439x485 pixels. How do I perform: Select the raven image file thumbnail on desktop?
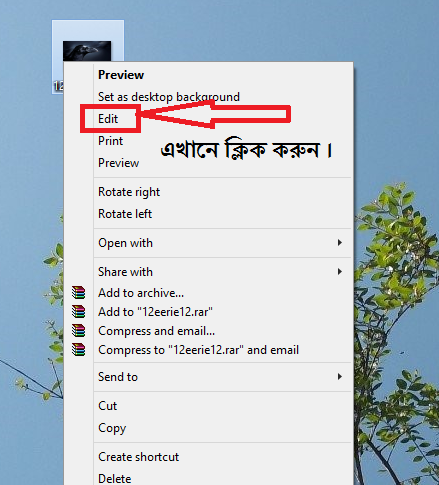click(x=87, y=51)
